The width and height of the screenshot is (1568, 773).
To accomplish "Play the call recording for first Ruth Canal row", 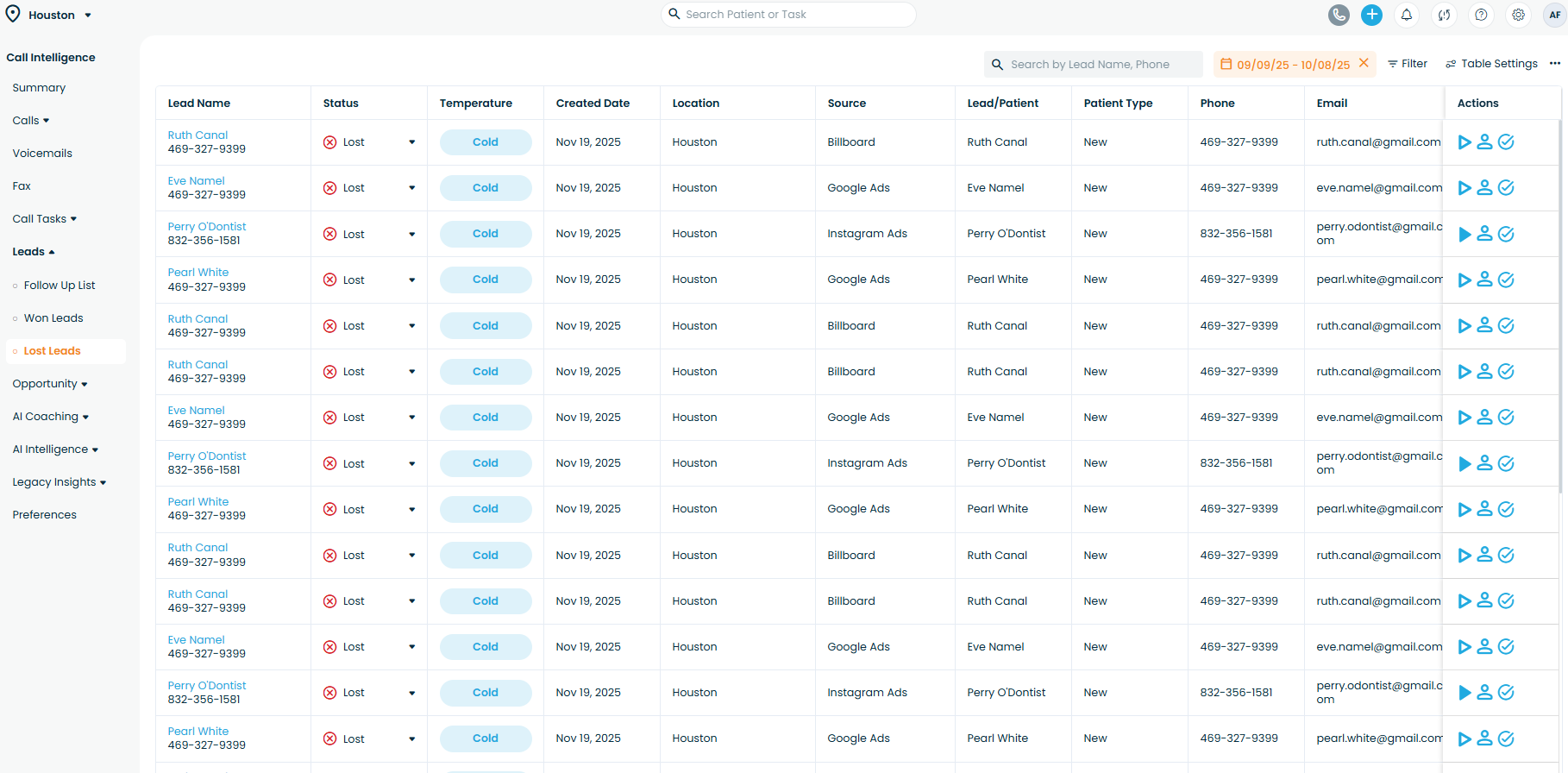I will click(x=1464, y=142).
